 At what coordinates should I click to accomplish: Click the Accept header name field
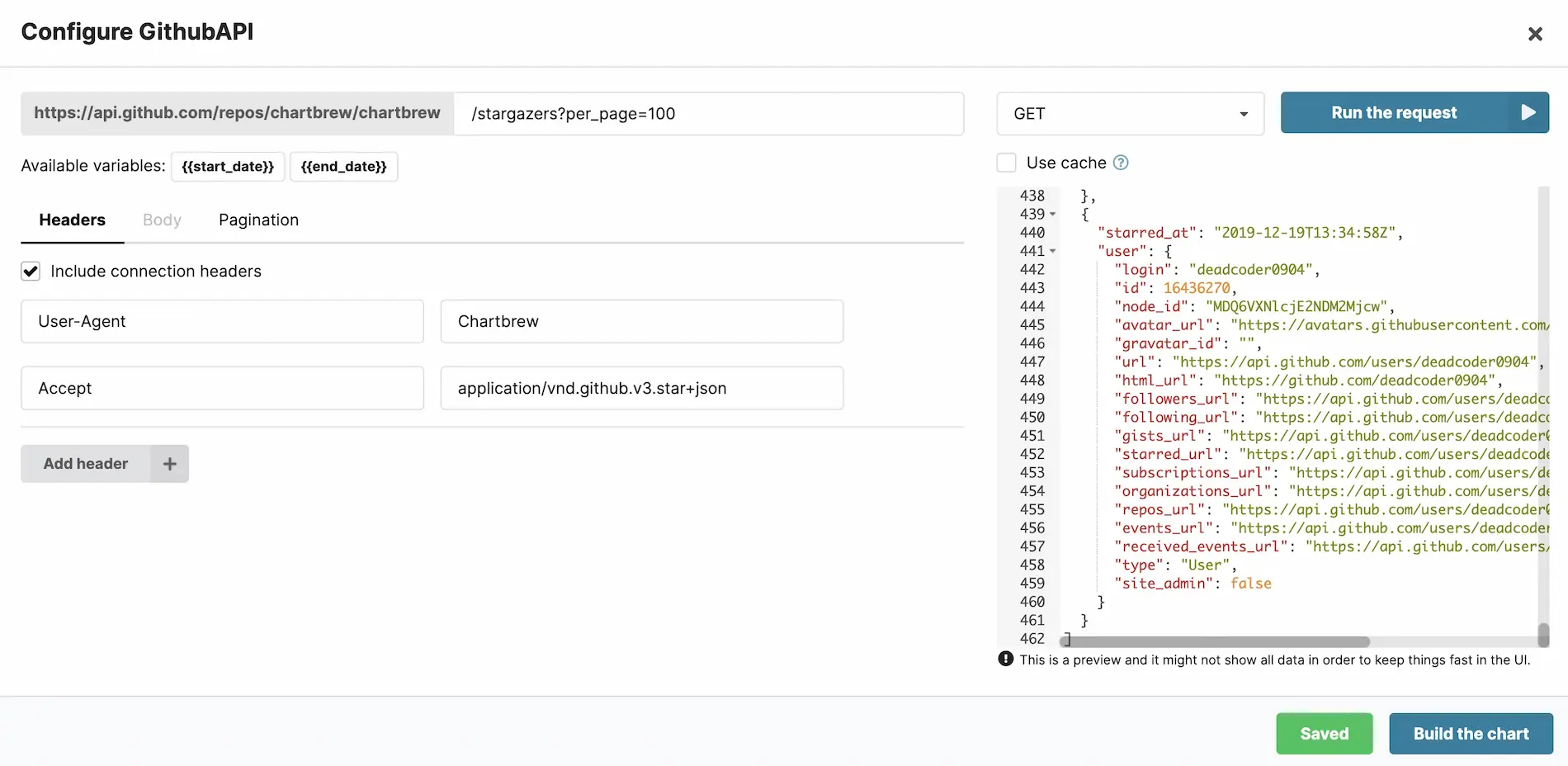pyautogui.click(x=222, y=389)
